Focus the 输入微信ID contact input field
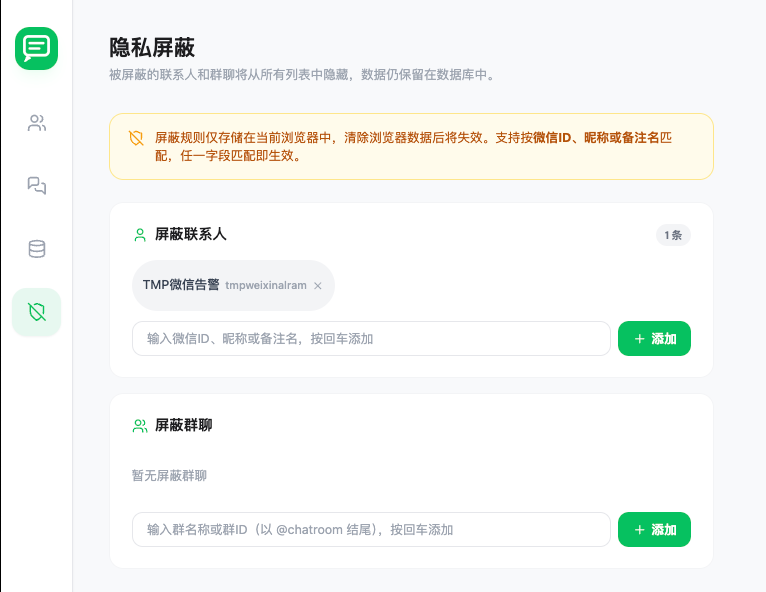The width and height of the screenshot is (766, 592). point(370,339)
